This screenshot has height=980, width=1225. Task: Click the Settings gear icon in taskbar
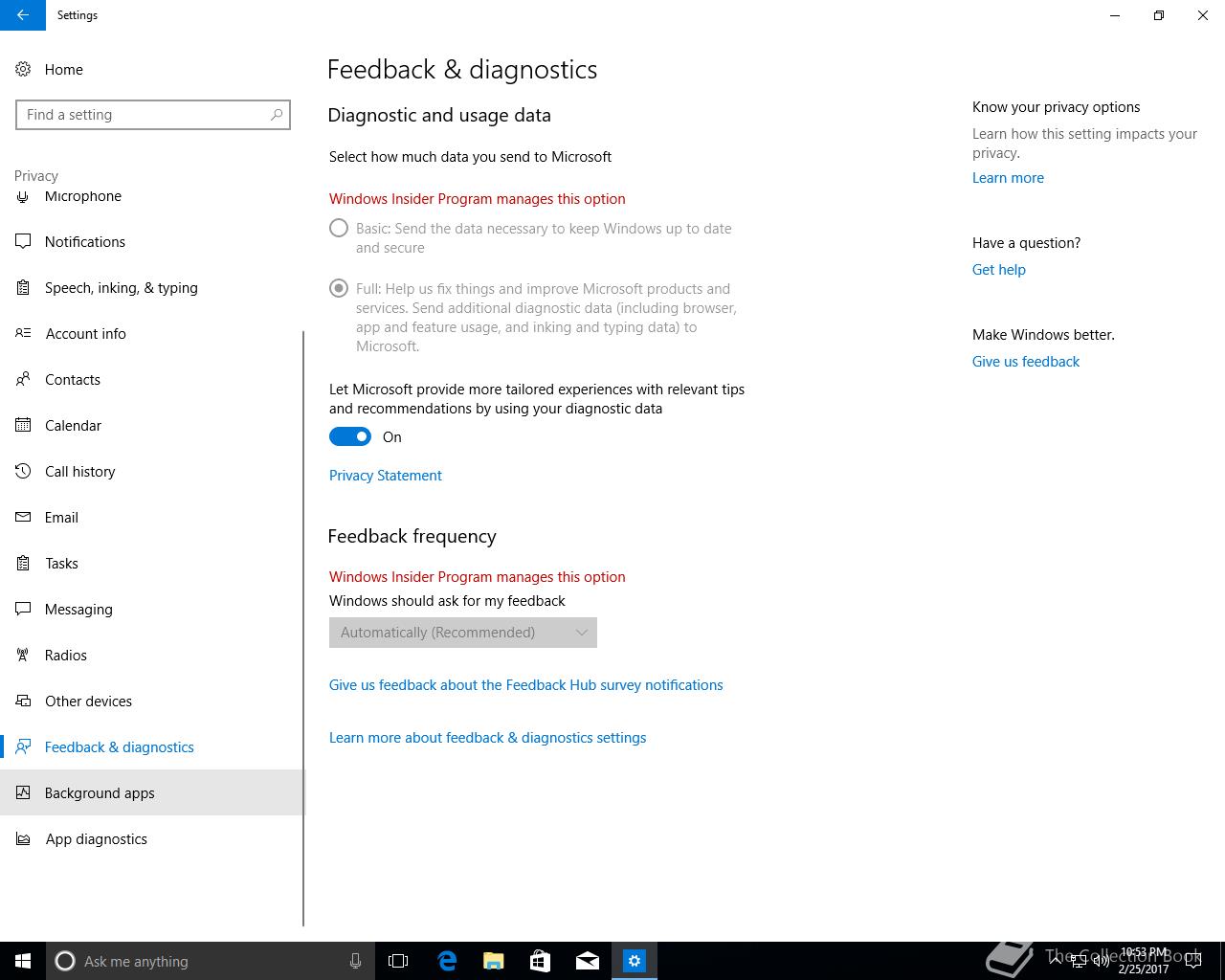635,961
